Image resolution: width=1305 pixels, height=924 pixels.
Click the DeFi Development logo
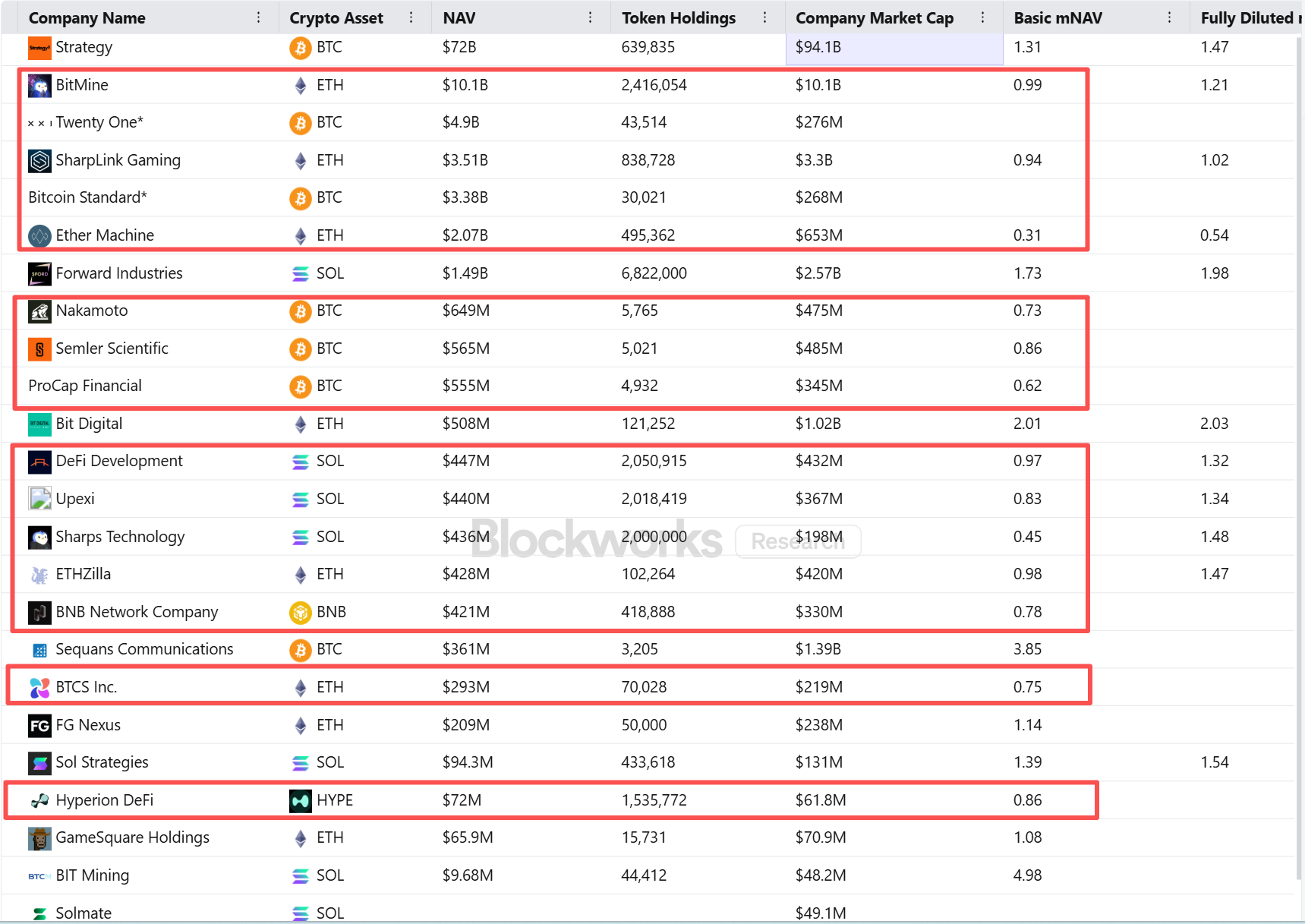(x=39, y=462)
